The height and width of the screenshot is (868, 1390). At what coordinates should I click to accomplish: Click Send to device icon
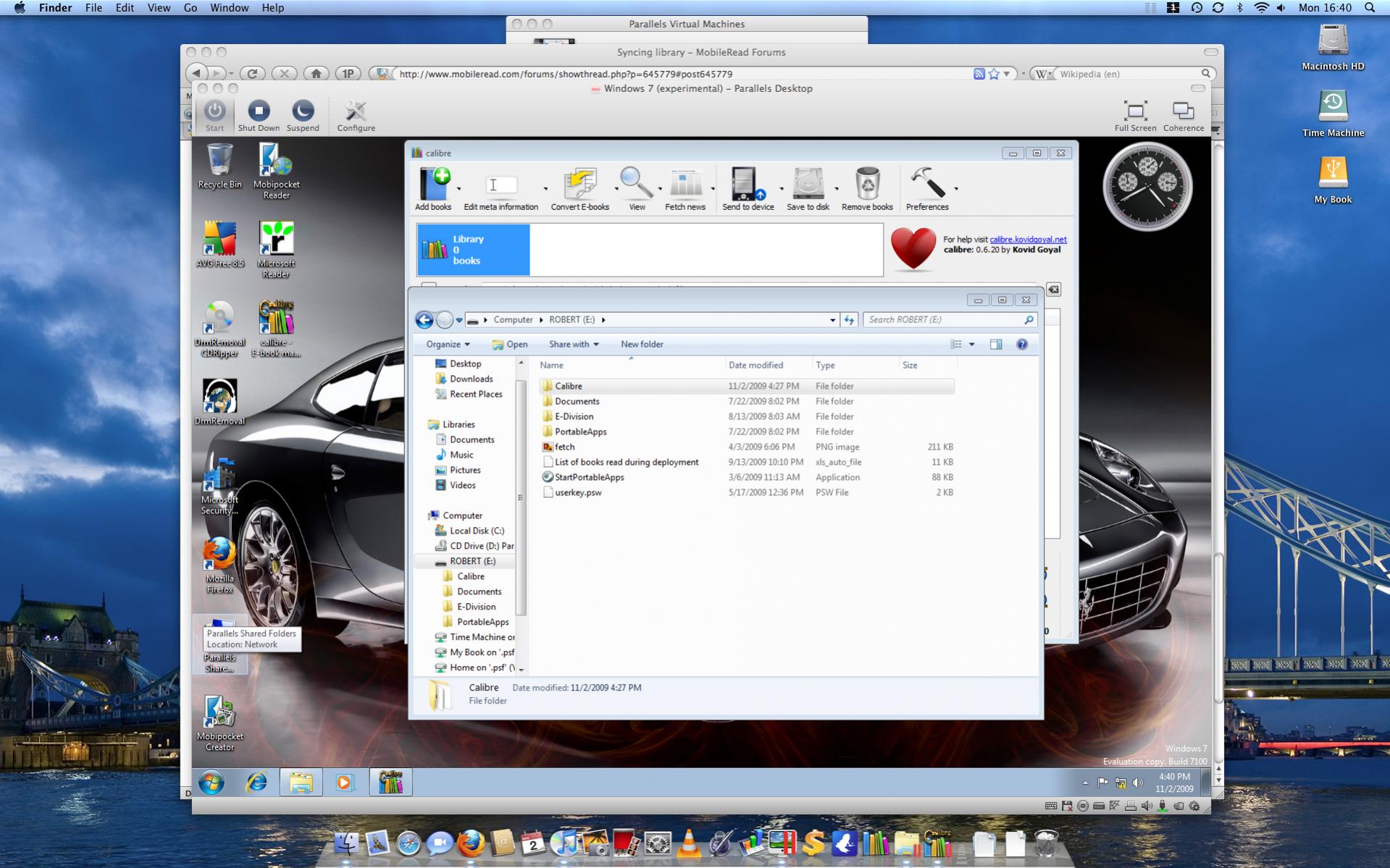click(747, 185)
